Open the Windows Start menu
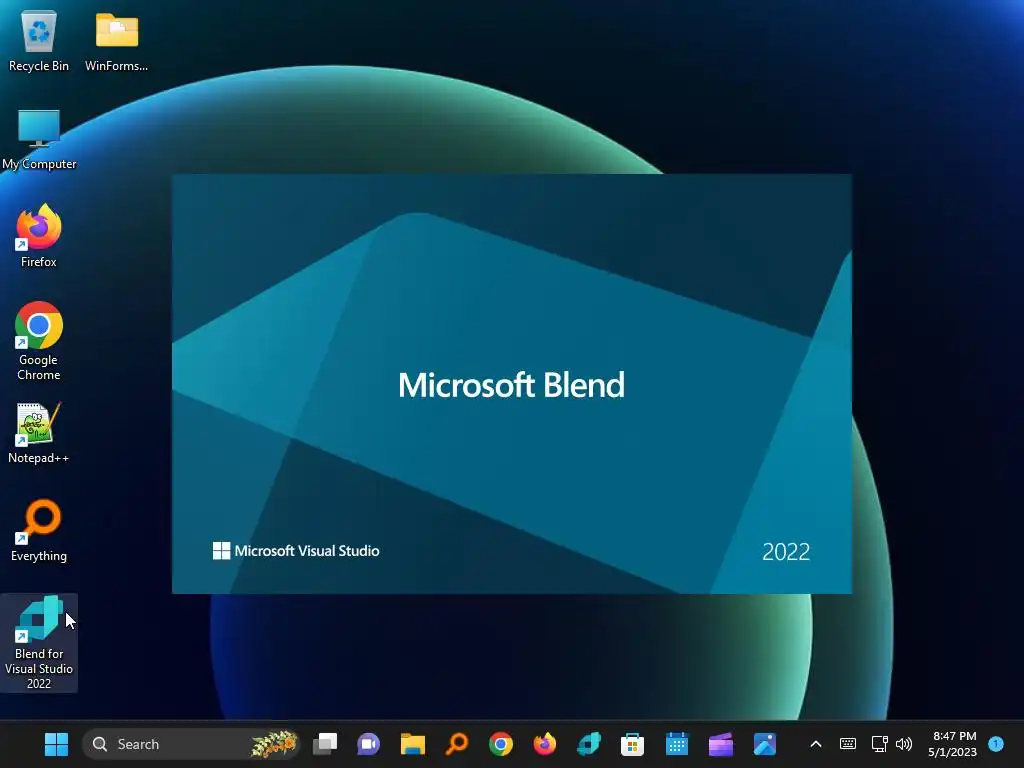This screenshot has height=768, width=1024. click(56, 744)
